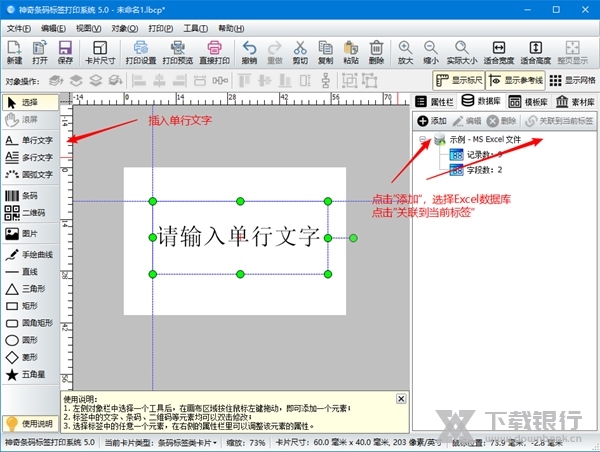Select the 矩形 rectangle tool
Viewport: 600px width, 452px height.
pos(29,306)
